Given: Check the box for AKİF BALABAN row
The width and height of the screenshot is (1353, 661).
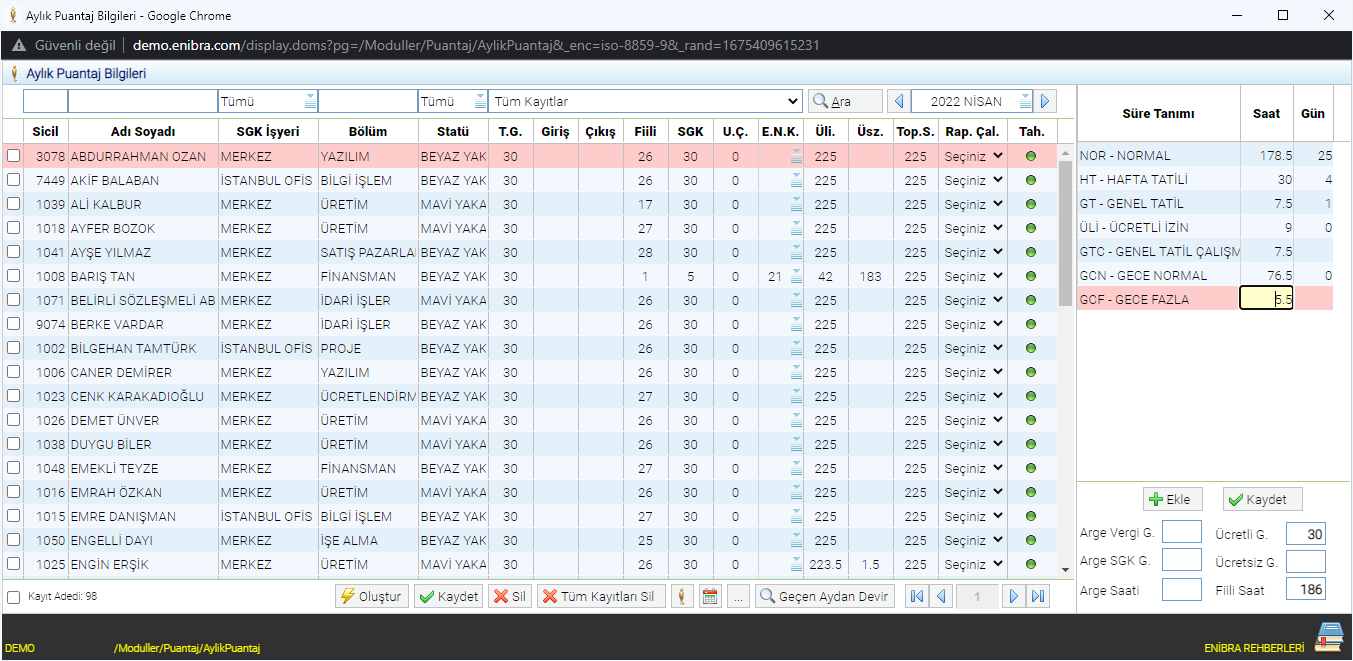Looking at the screenshot, I should pos(14,181).
